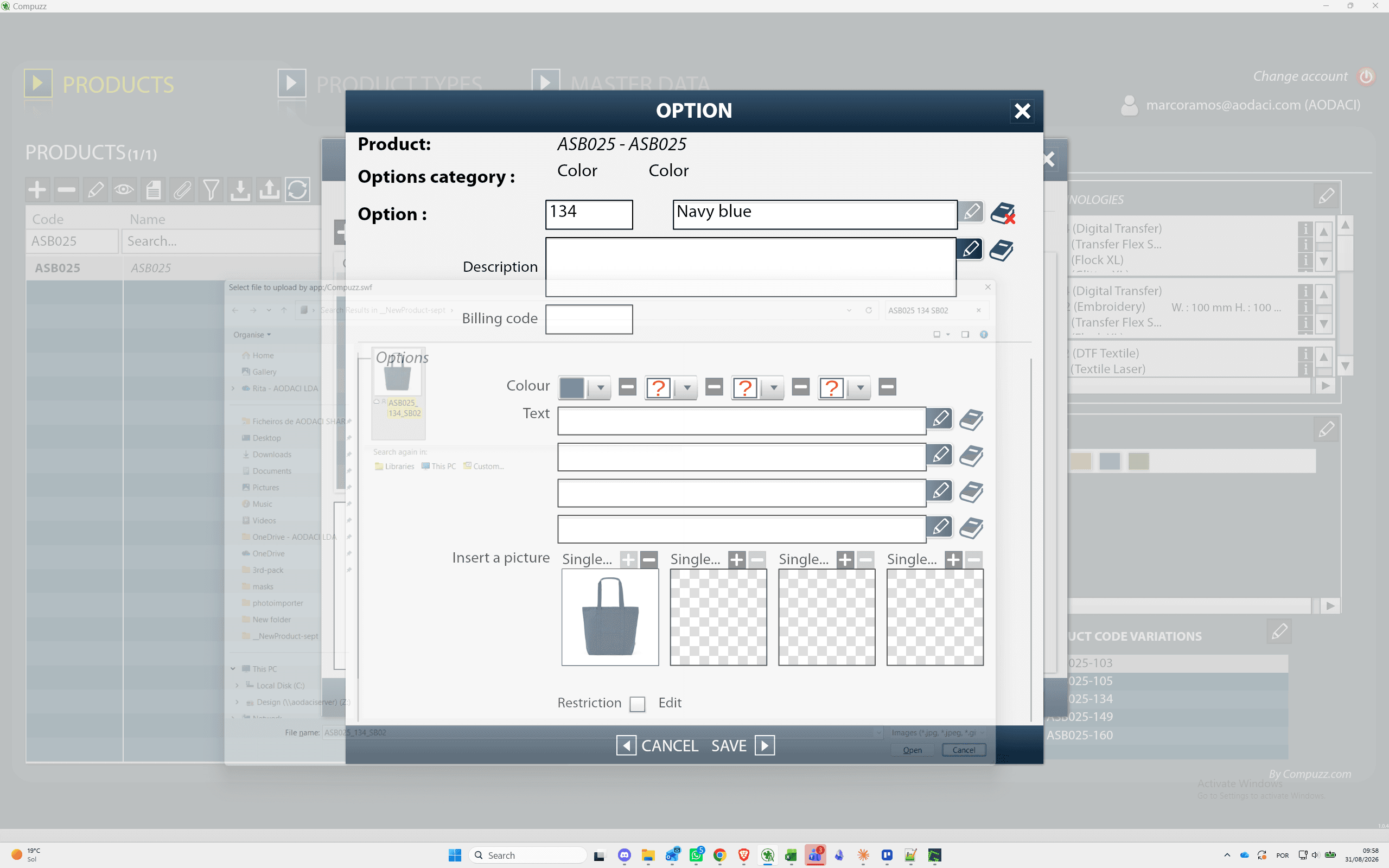This screenshot has width=1389, height=868.
Task: Click the filter funnel icon in Products toolbar
Action: click(x=211, y=189)
